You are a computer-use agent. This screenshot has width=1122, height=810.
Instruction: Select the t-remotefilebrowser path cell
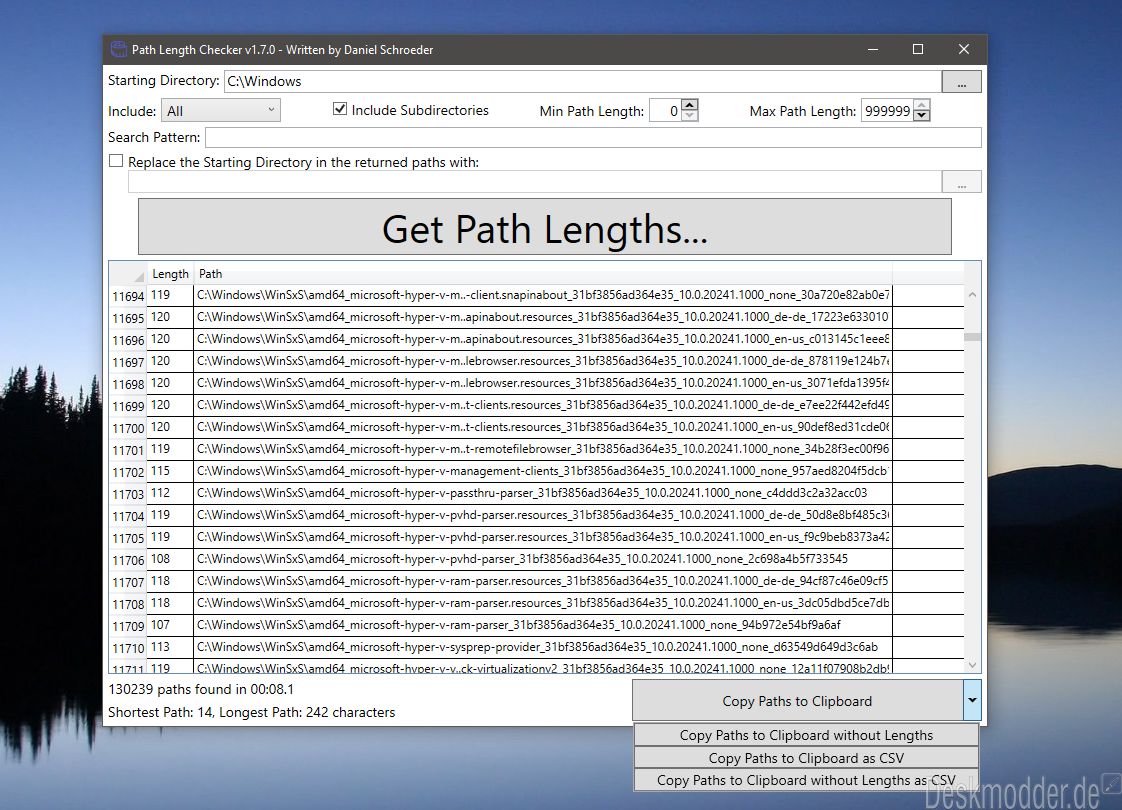[542, 449]
